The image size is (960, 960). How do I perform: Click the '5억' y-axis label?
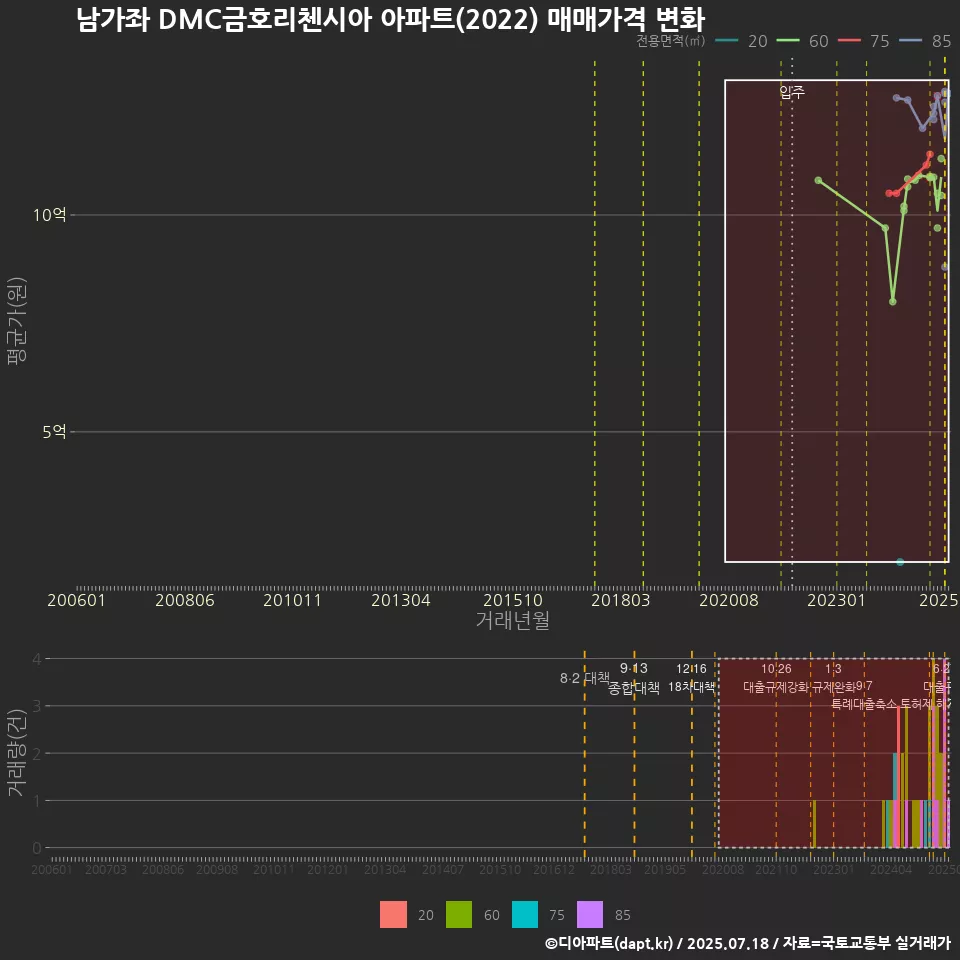[x=54, y=432]
